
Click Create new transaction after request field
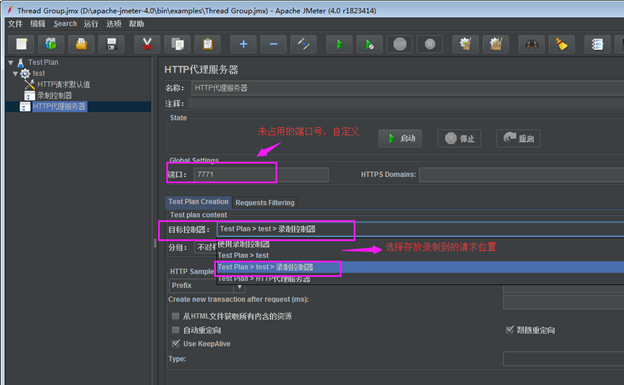(x=564, y=302)
